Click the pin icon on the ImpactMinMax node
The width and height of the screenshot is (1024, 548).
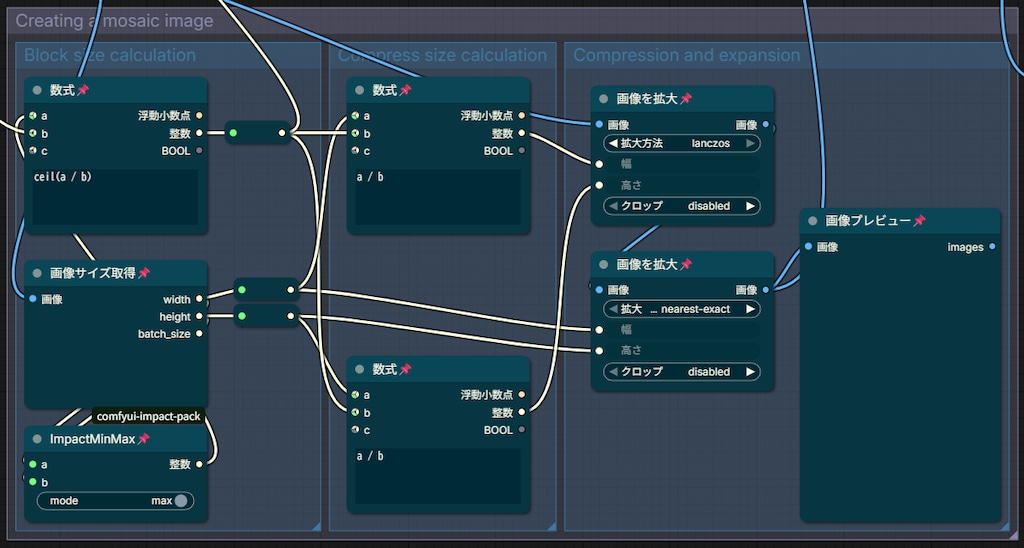[x=144, y=439]
